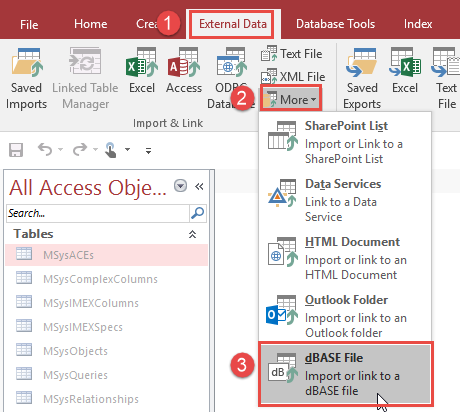
Task: Select Data Services menu entry
Action: (345, 200)
